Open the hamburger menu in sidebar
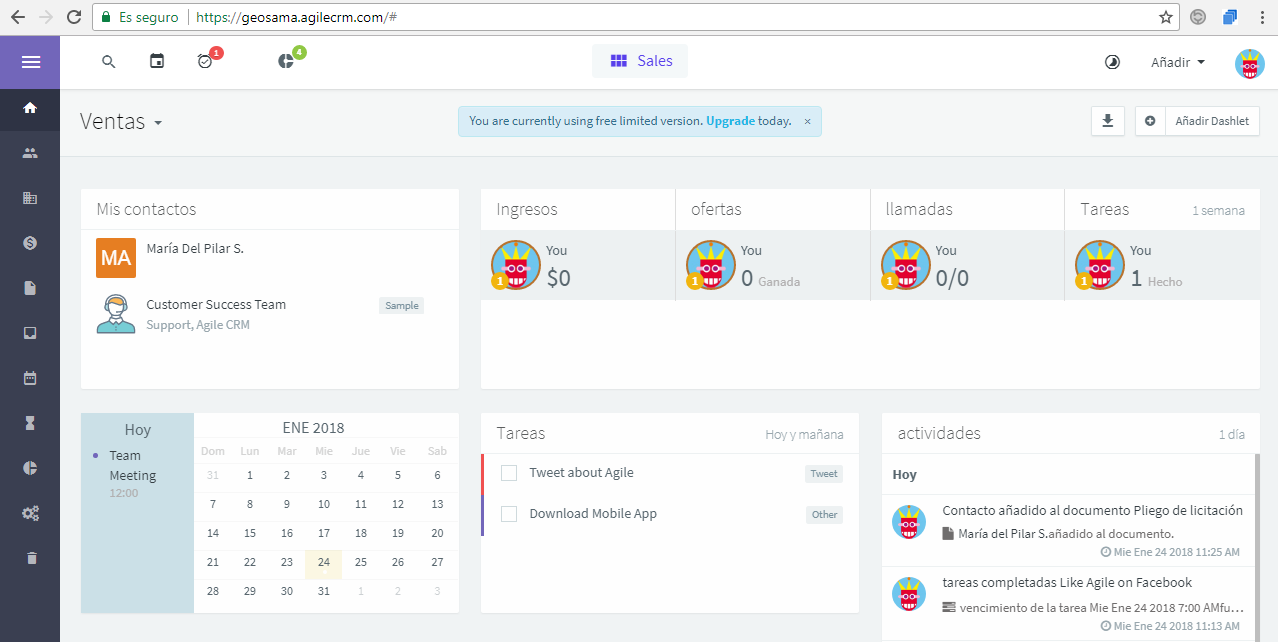Viewport: 1278px width, 642px height. pyautogui.click(x=30, y=62)
